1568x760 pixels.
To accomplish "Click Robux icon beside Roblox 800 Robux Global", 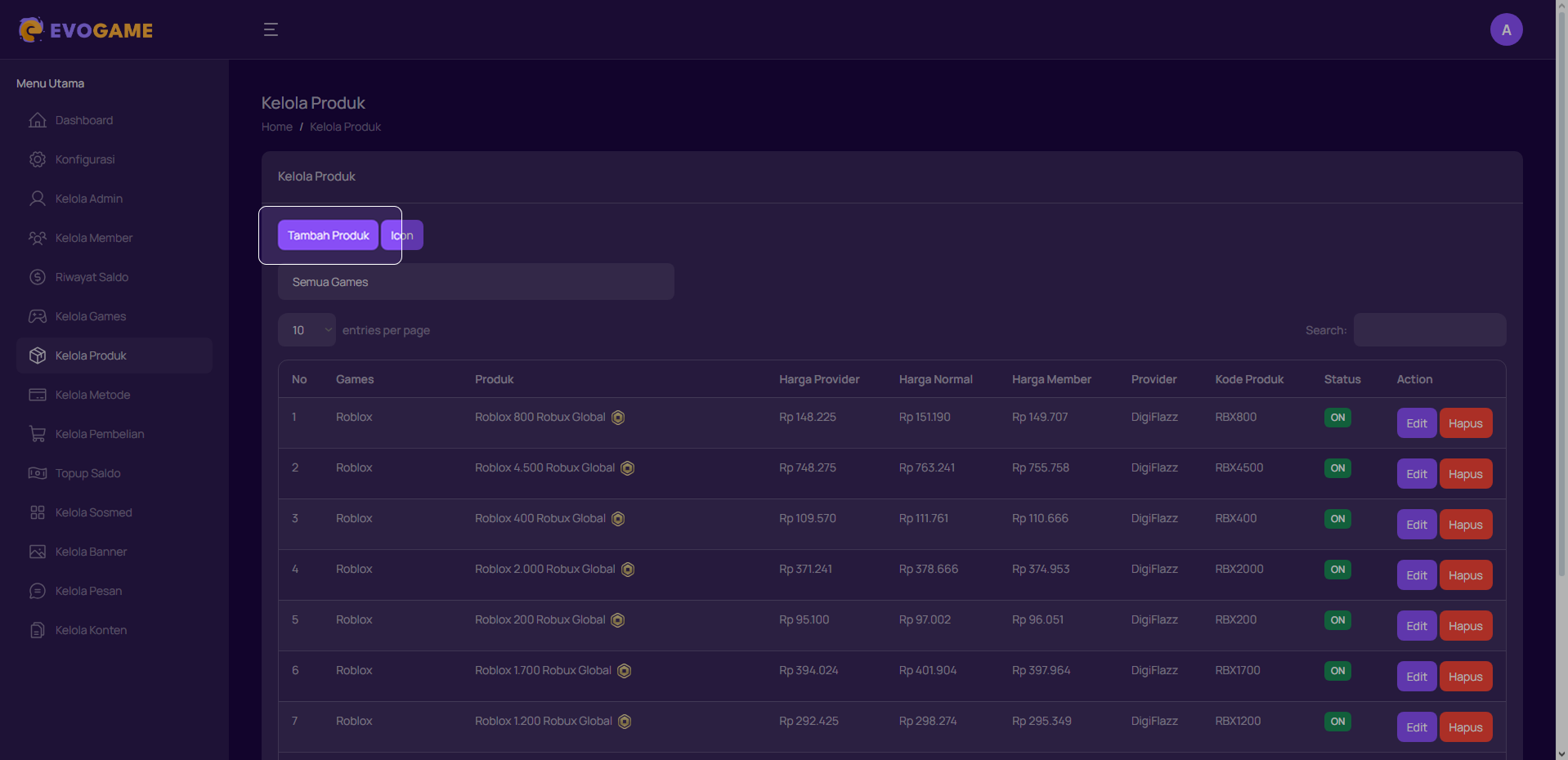I will click(618, 418).
